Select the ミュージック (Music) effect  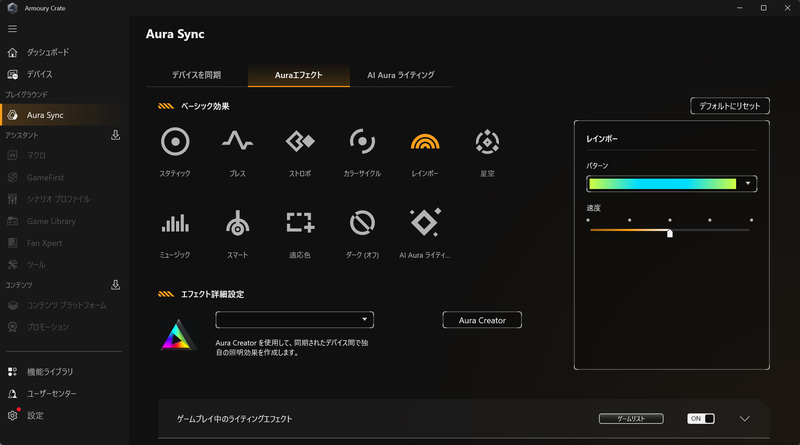[x=175, y=223]
